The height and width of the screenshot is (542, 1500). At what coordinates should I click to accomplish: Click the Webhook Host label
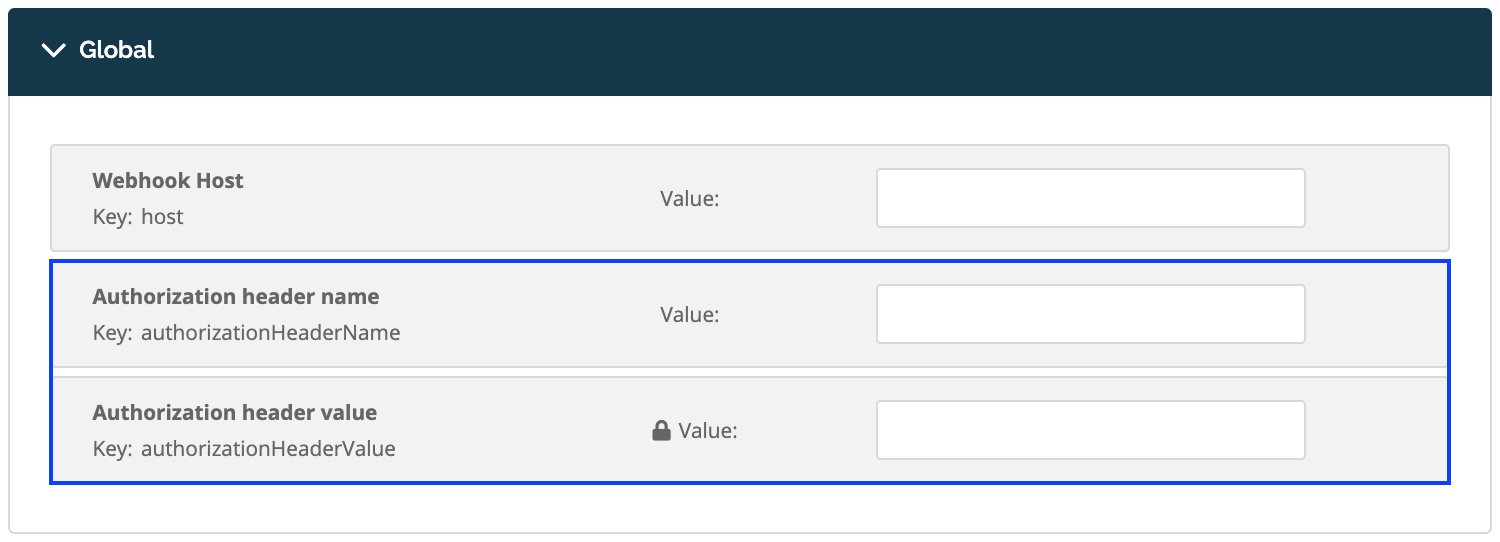point(168,181)
